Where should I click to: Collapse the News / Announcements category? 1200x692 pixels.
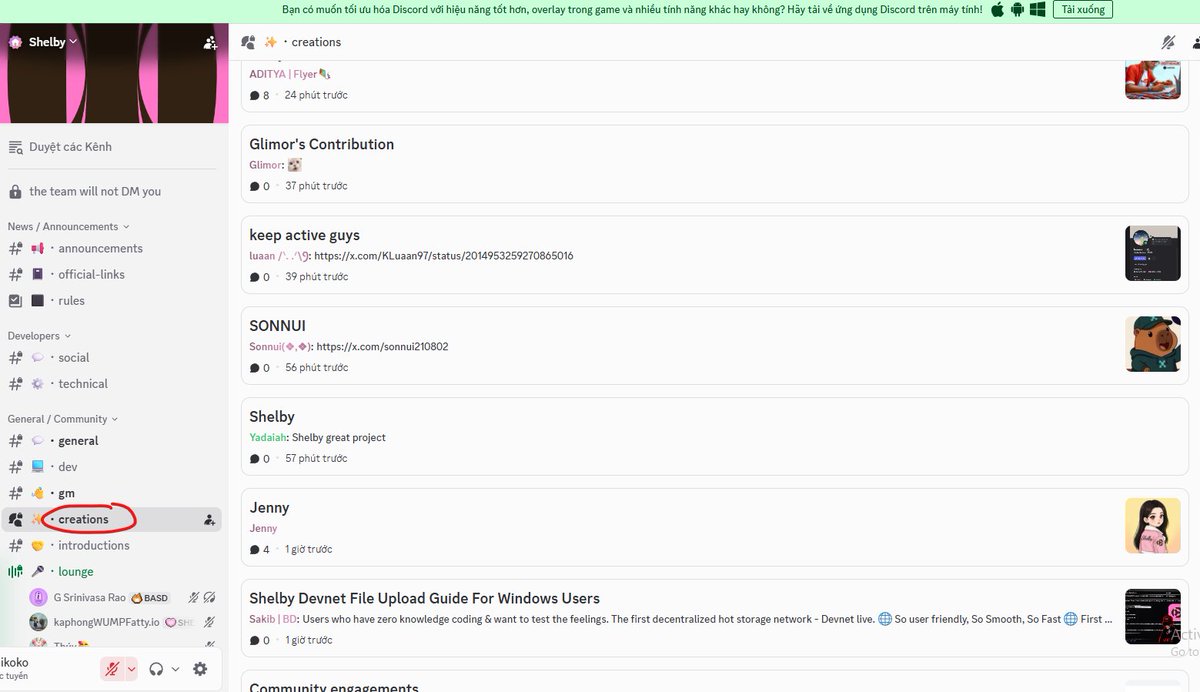click(68, 227)
